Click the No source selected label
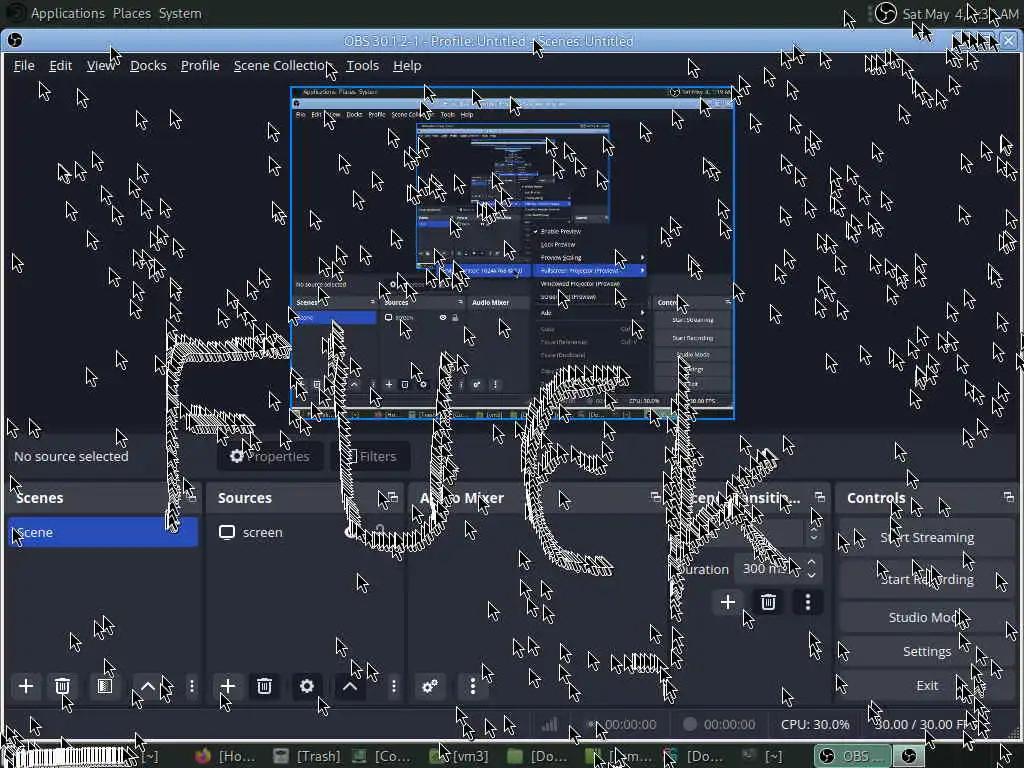 [71, 456]
